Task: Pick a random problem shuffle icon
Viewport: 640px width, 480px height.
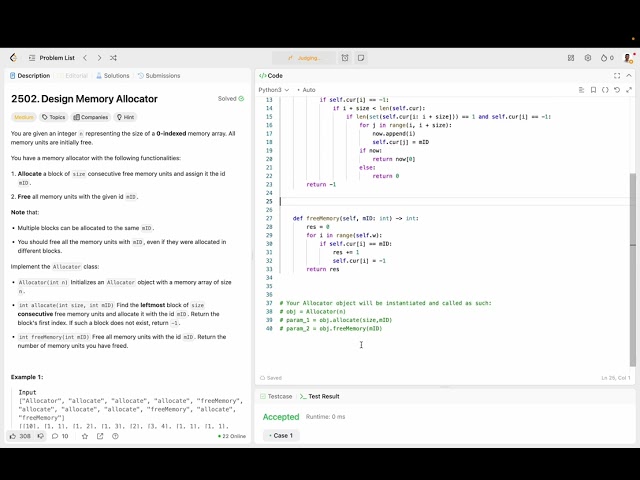Action: tap(113, 58)
